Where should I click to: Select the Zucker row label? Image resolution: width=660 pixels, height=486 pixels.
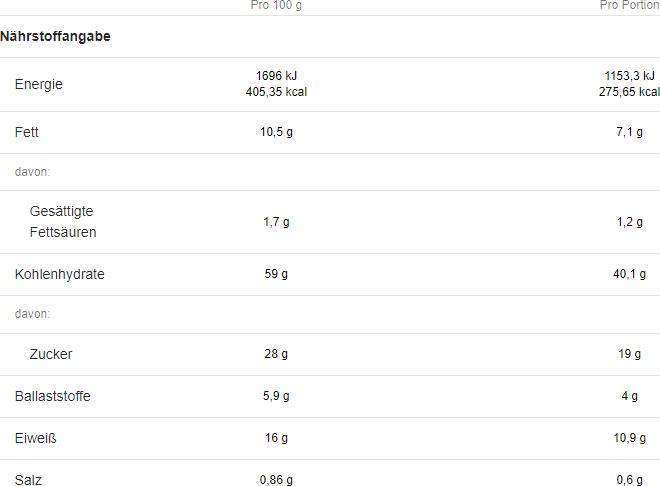pos(51,354)
